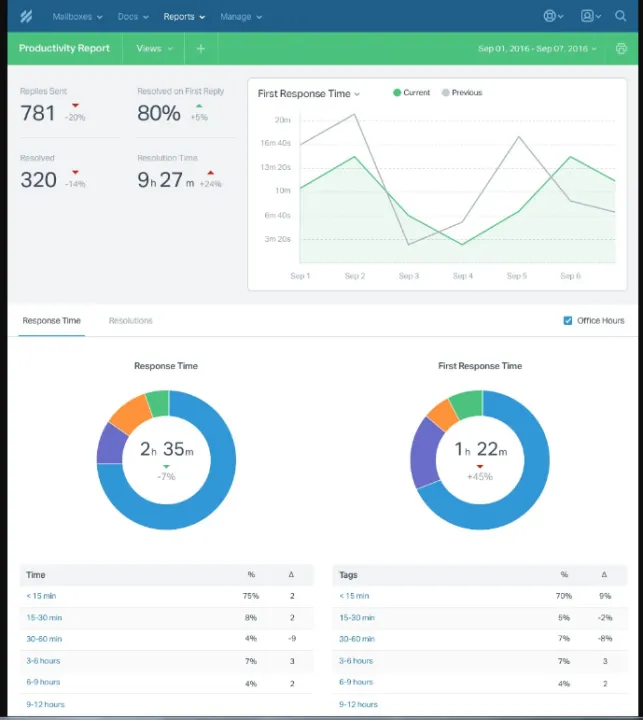Open the Mailboxes menu
The height and width of the screenshot is (720, 643).
(77, 16)
